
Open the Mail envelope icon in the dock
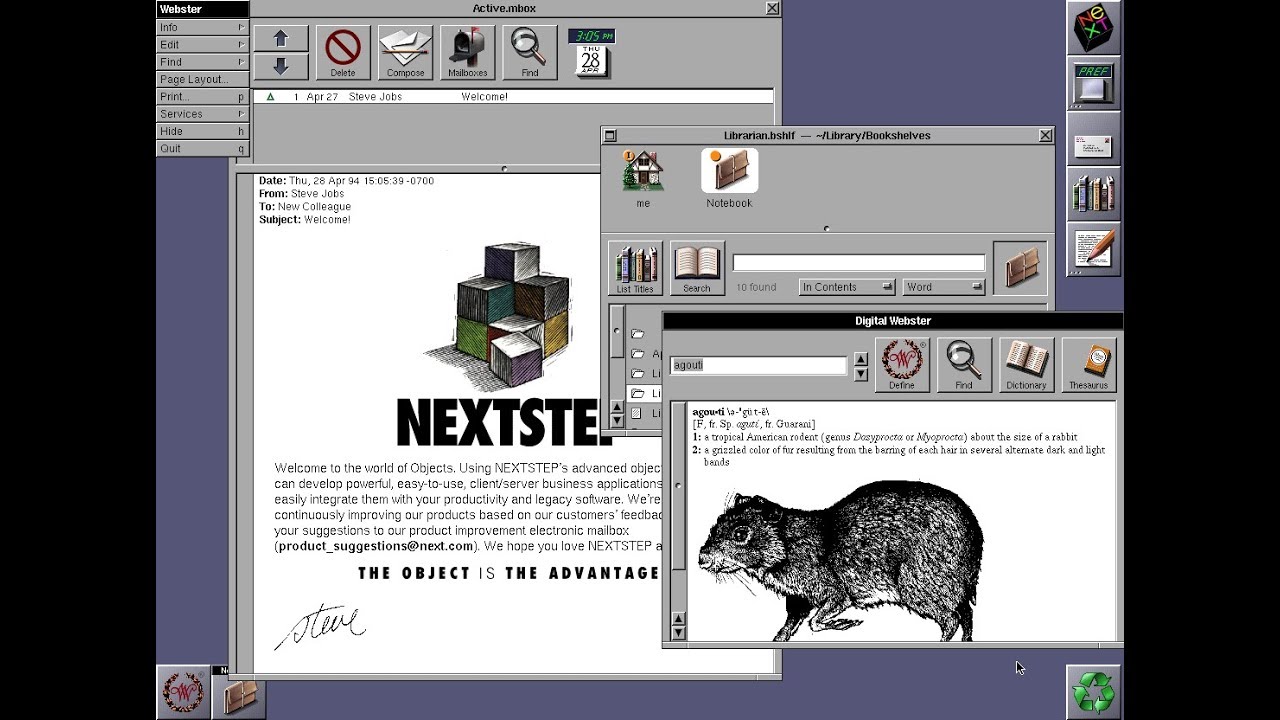(x=1093, y=137)
